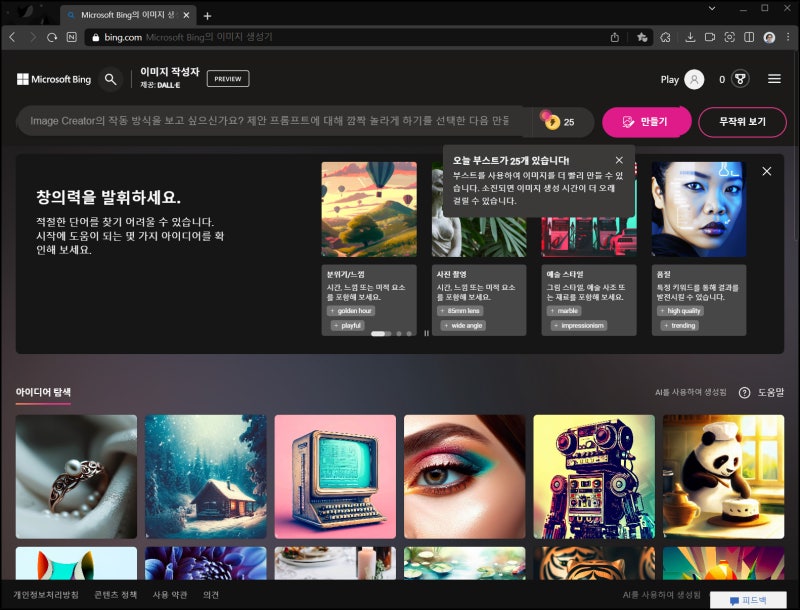This screenshot has height=610, width=800.
Task: Open the pearl ring image
Action: 77,476
